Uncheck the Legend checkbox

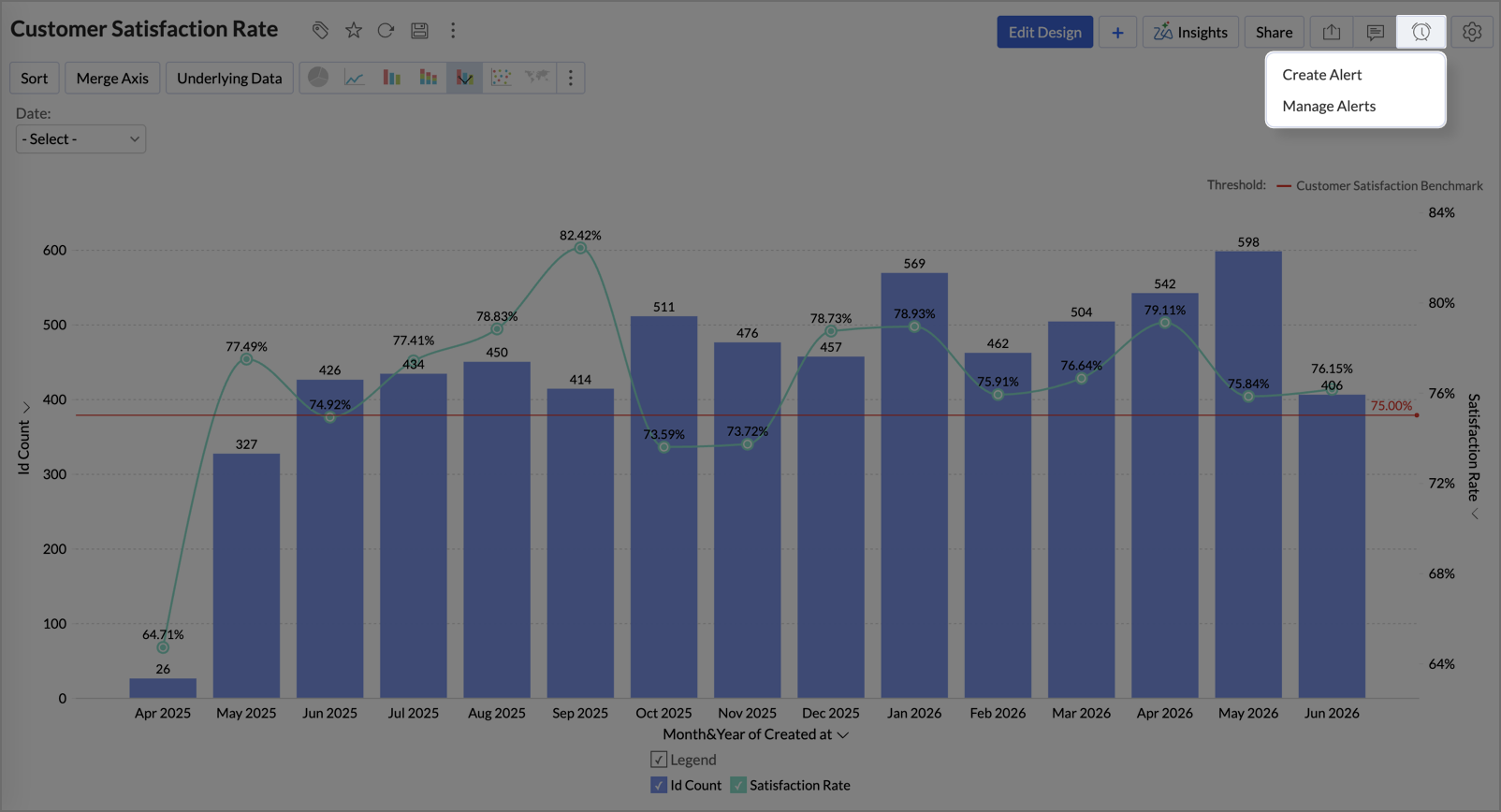click(659, 760)
